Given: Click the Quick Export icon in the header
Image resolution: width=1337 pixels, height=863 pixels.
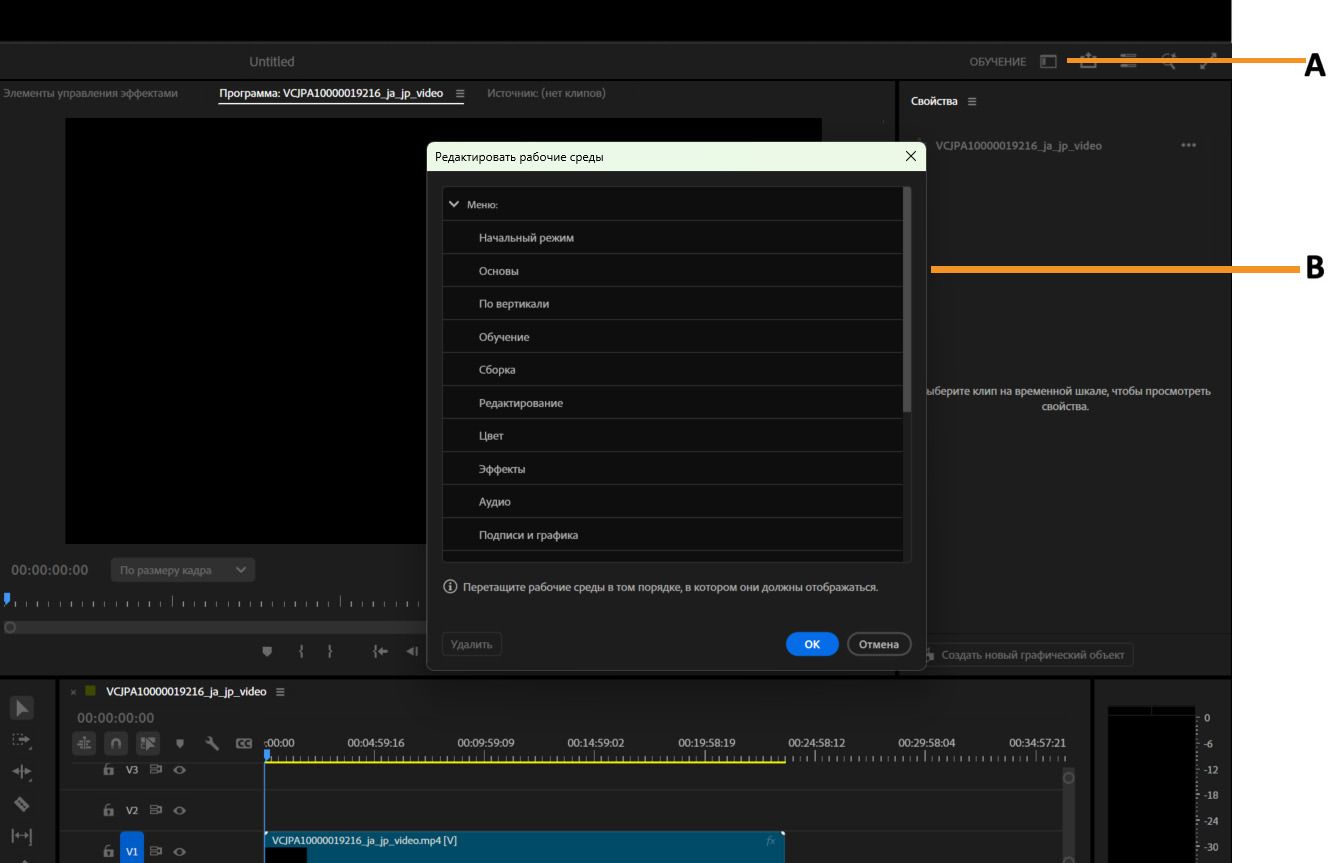Looking at the screenshot, I should 1089,60.
